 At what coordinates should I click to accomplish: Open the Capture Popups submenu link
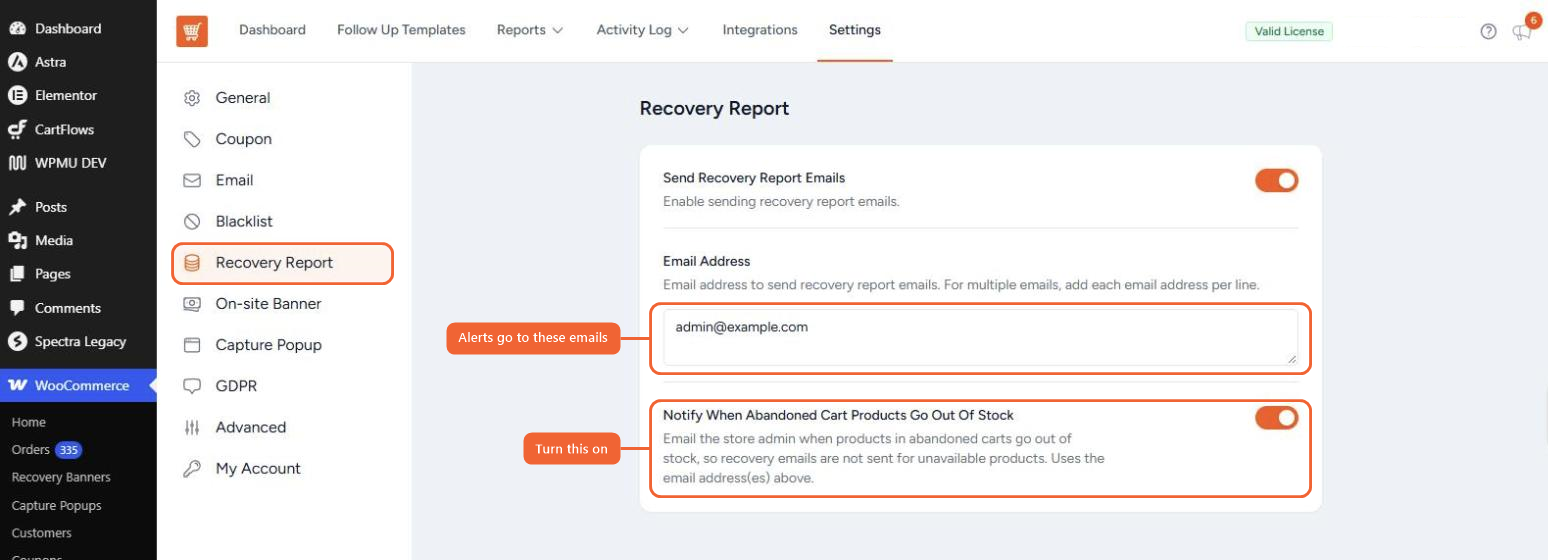[56, 505]
